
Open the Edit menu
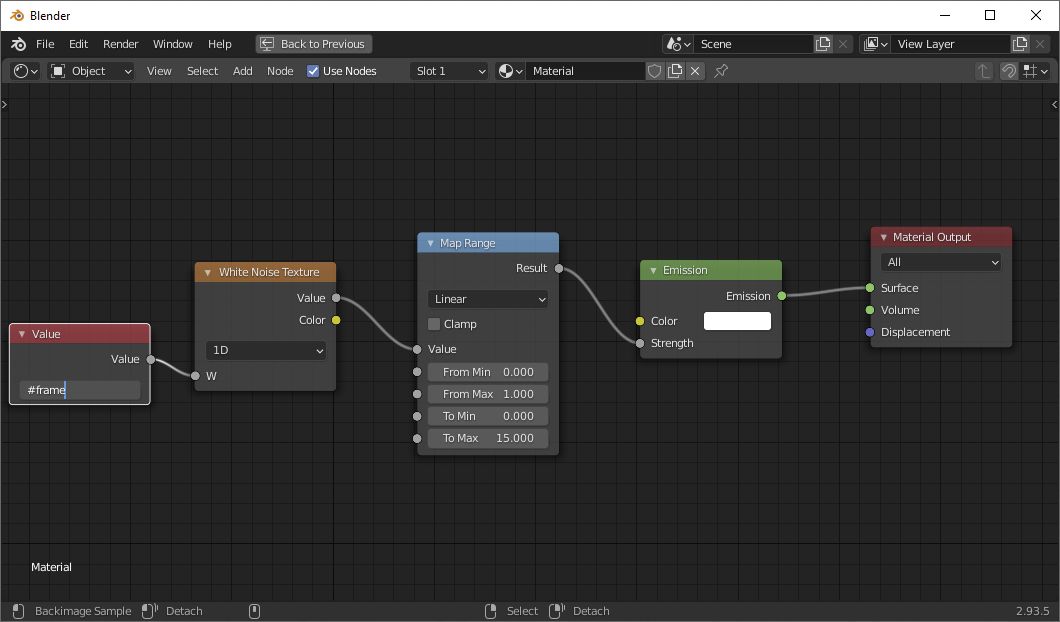(x=78, y=44)
